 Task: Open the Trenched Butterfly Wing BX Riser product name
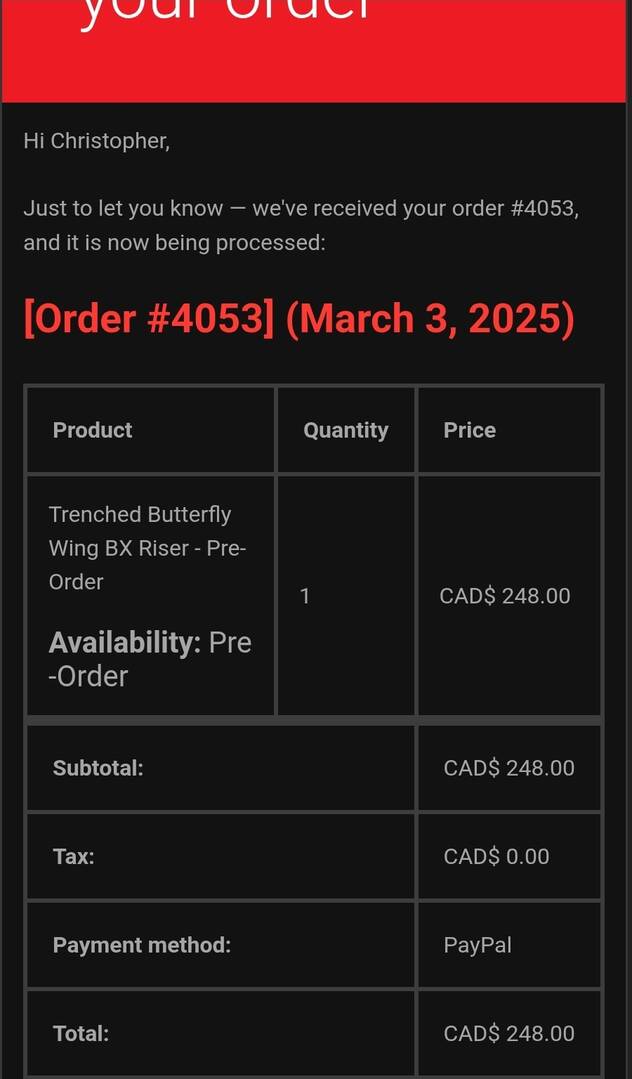[x=147, y=547]
